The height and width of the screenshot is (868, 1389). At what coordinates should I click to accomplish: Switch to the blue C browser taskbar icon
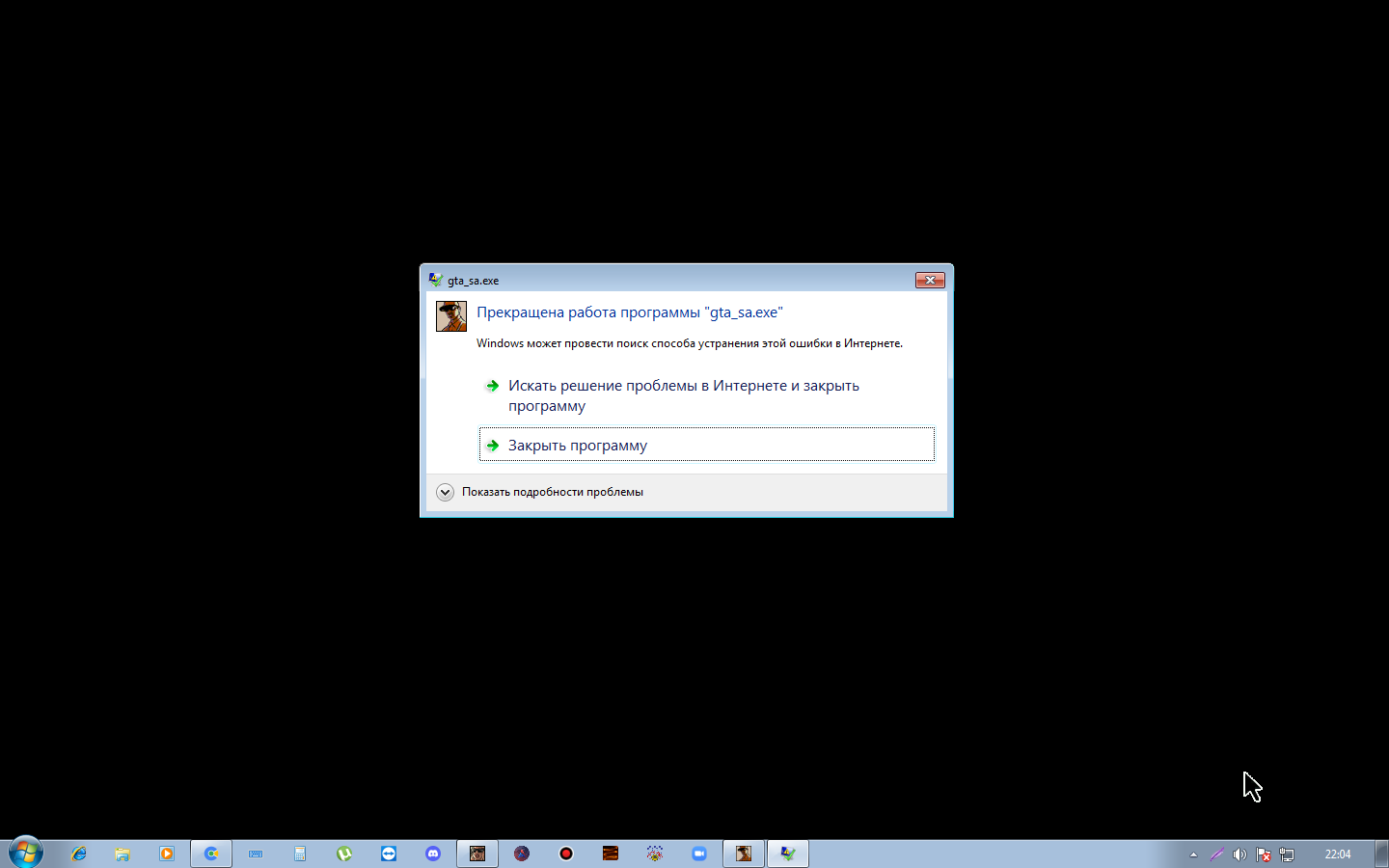pyautogui.click(x=211, y=854)
